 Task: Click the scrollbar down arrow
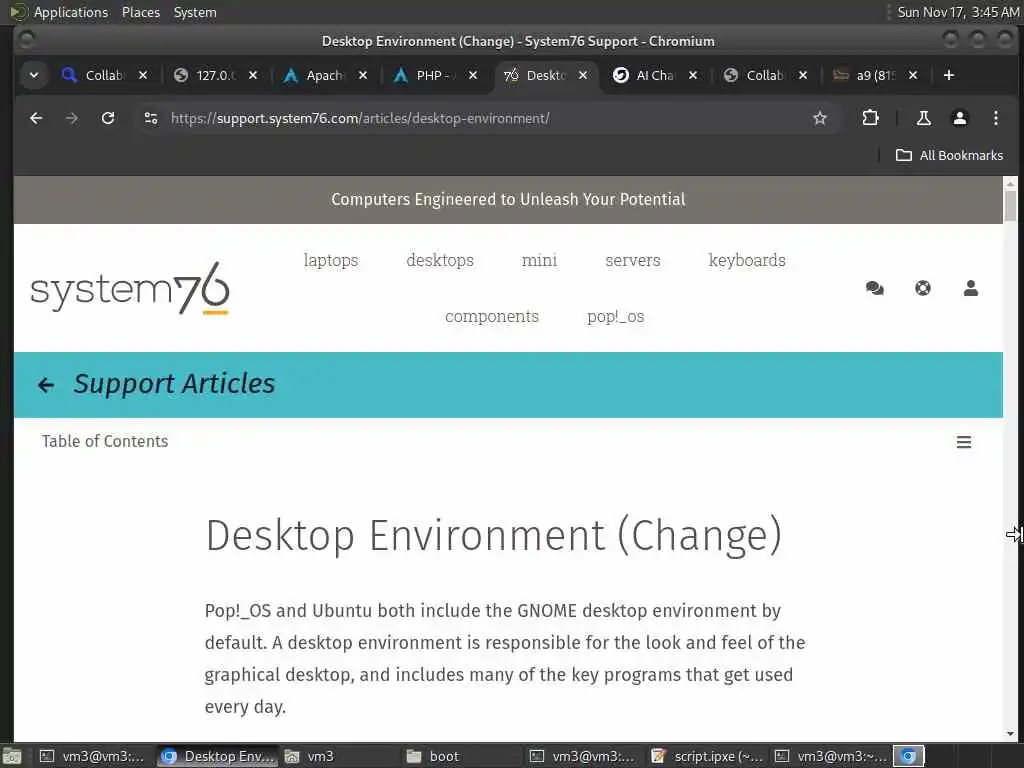click(1010, 733)
